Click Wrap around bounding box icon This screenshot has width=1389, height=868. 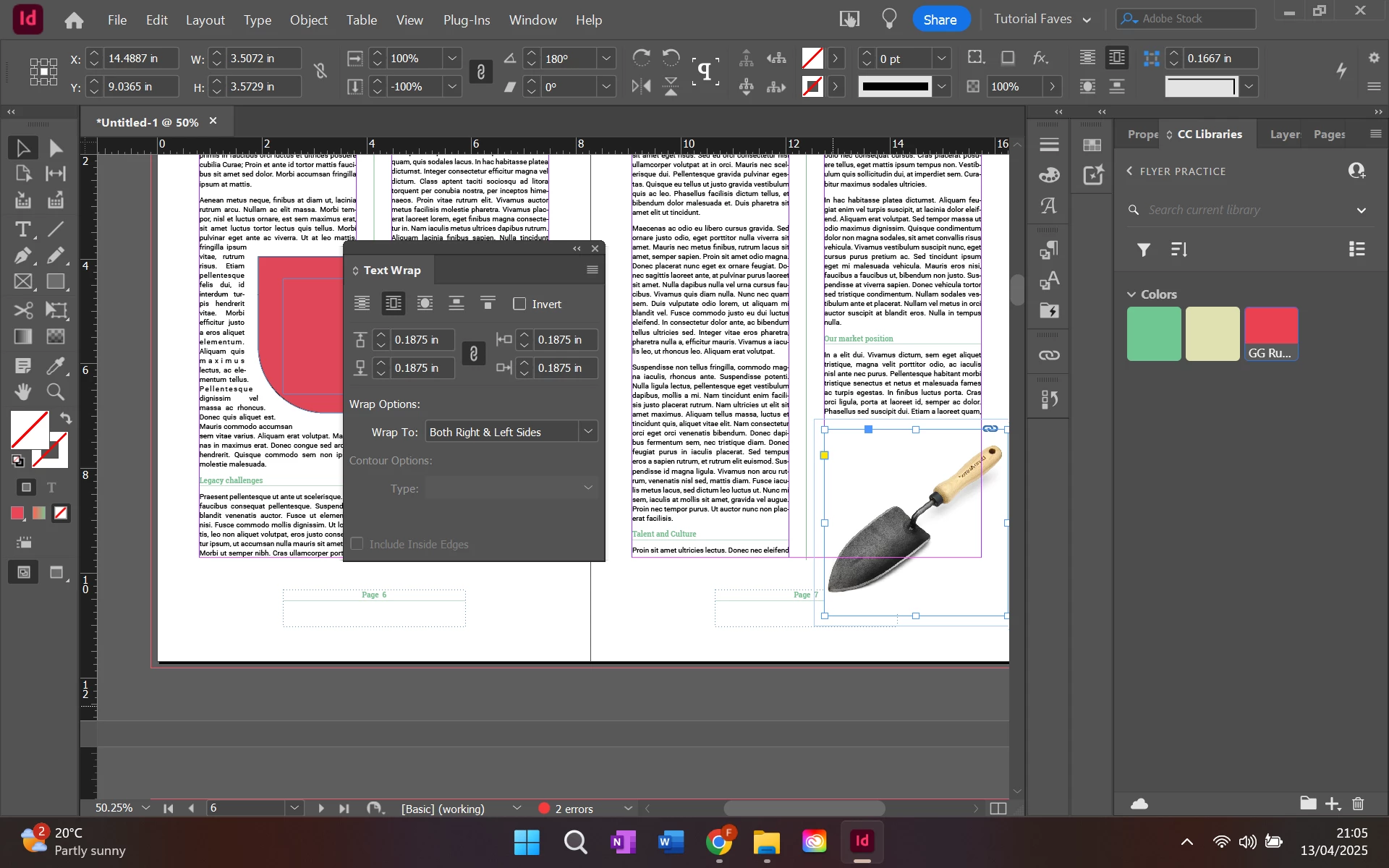coord(393,304)
